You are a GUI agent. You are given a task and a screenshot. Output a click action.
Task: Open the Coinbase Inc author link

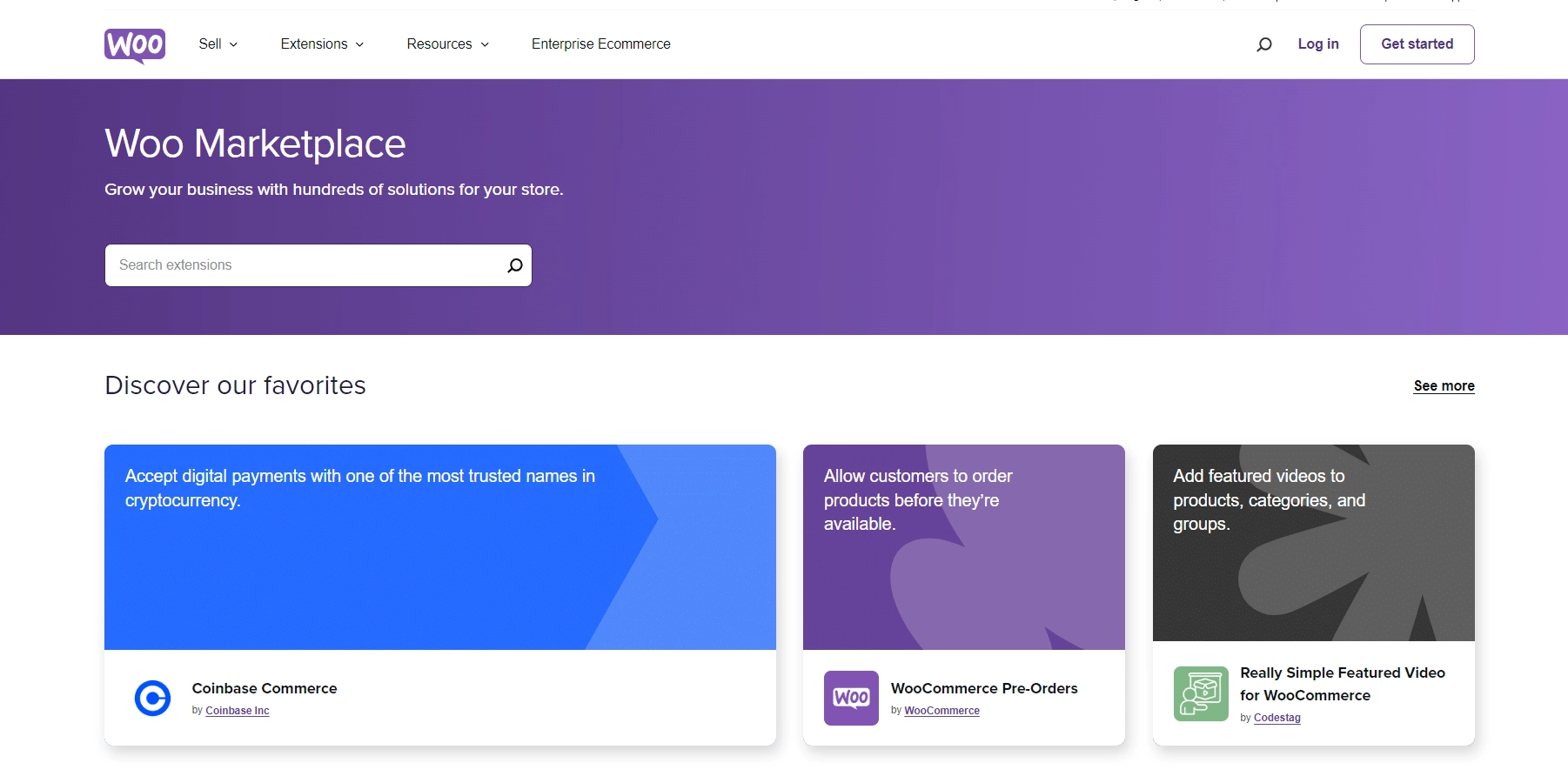237,711
